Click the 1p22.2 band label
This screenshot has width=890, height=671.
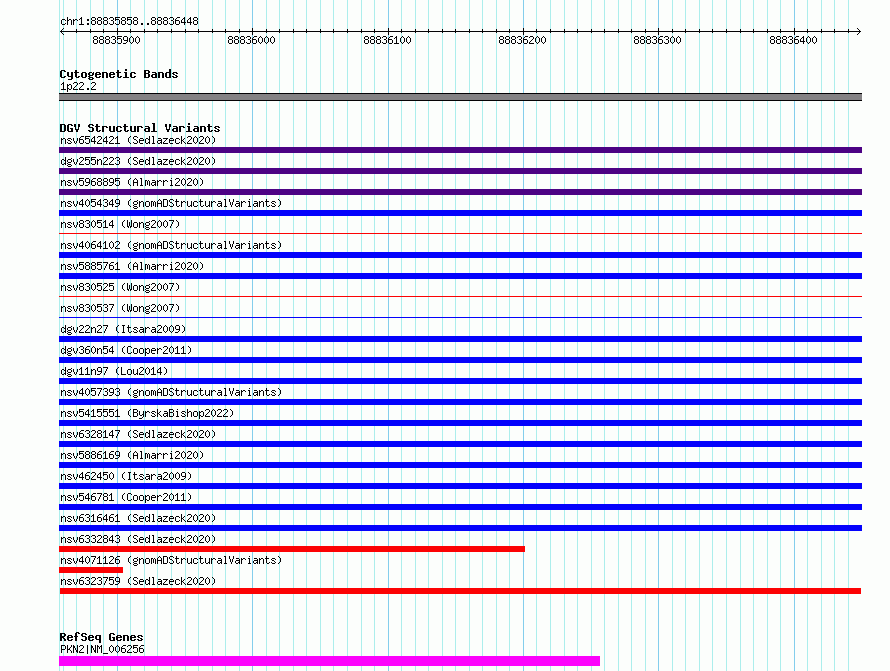78,87
